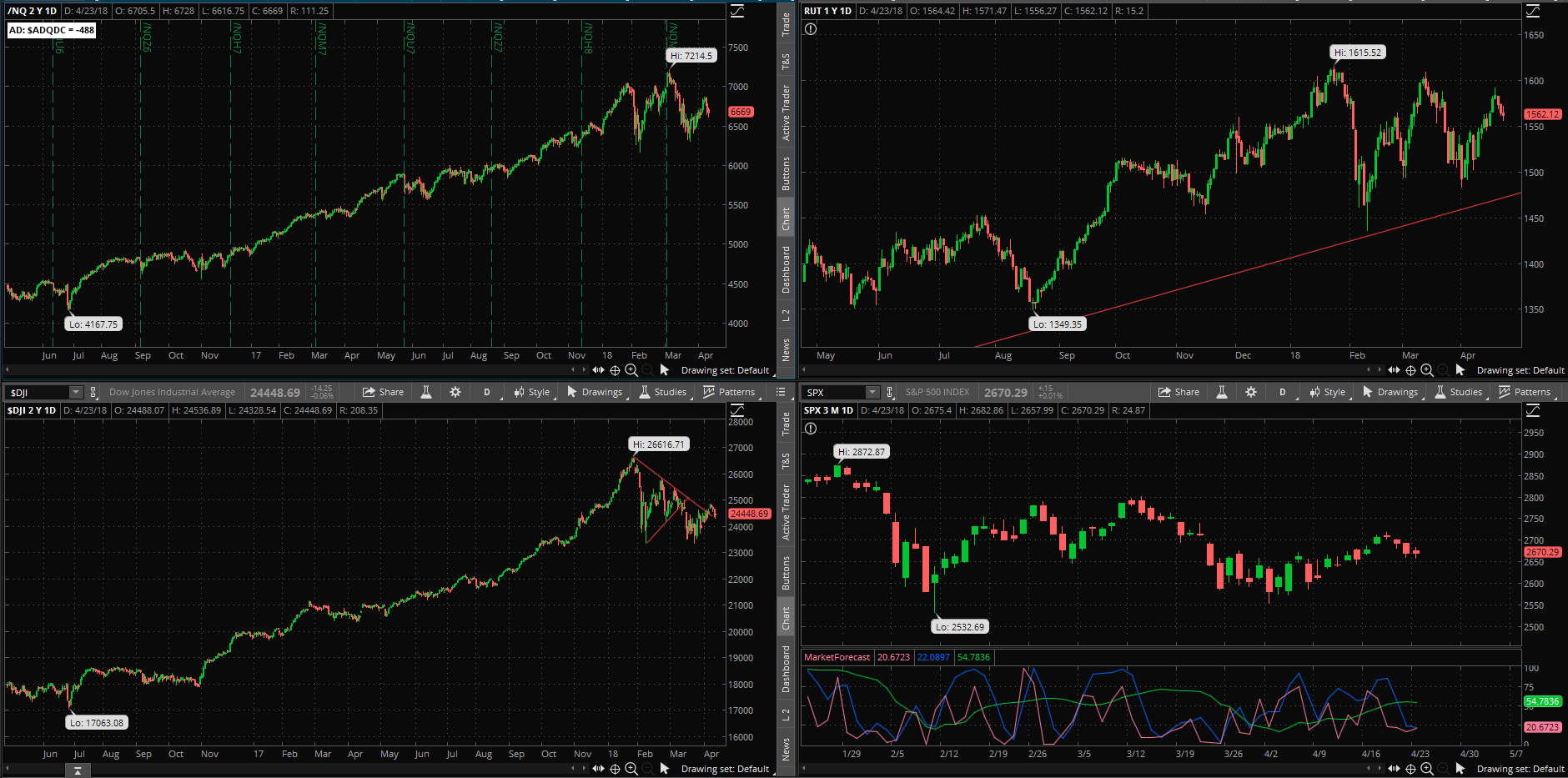Image resolution: width=1568 pixels, height=778 pixels.
Task: Expand the $DJI symbol dropdown arrow
Action: pyautogui.click(x=76, y=392)
